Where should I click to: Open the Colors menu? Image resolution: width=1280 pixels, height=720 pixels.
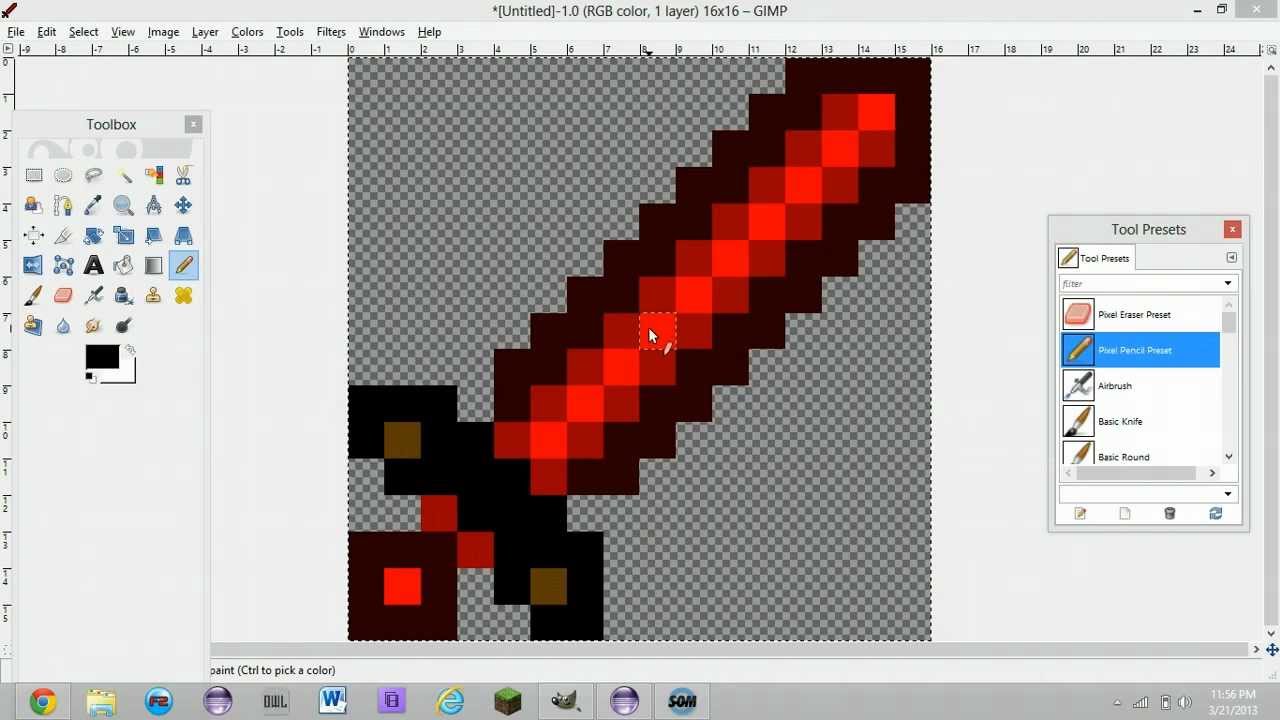coord(247,31)
